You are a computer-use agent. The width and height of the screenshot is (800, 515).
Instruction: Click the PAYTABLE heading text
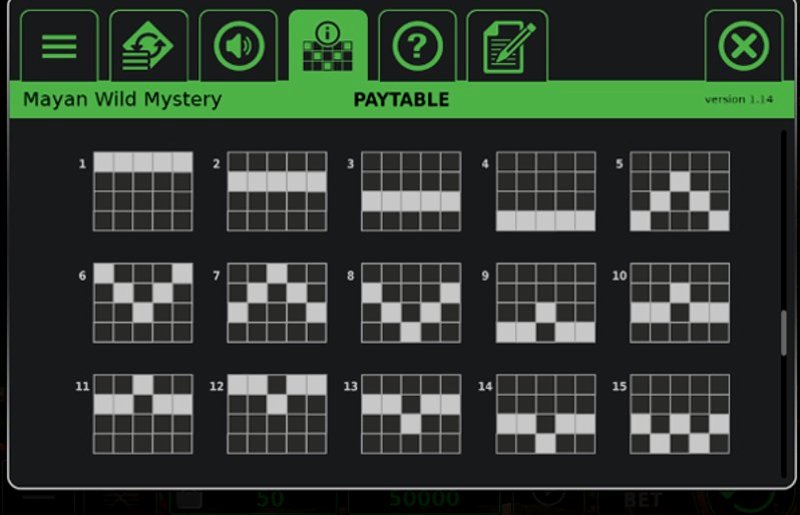pyautogui.click(x=401, y=100)
